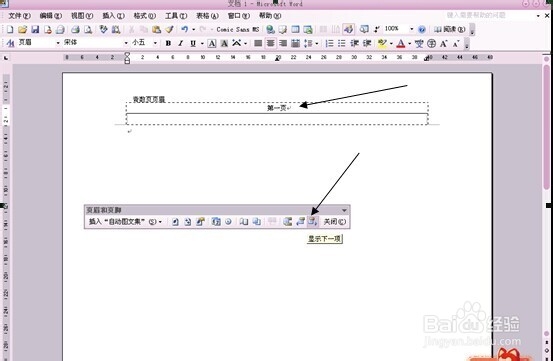
Task: Run spelling and grammar check
Action: [103, 30]
